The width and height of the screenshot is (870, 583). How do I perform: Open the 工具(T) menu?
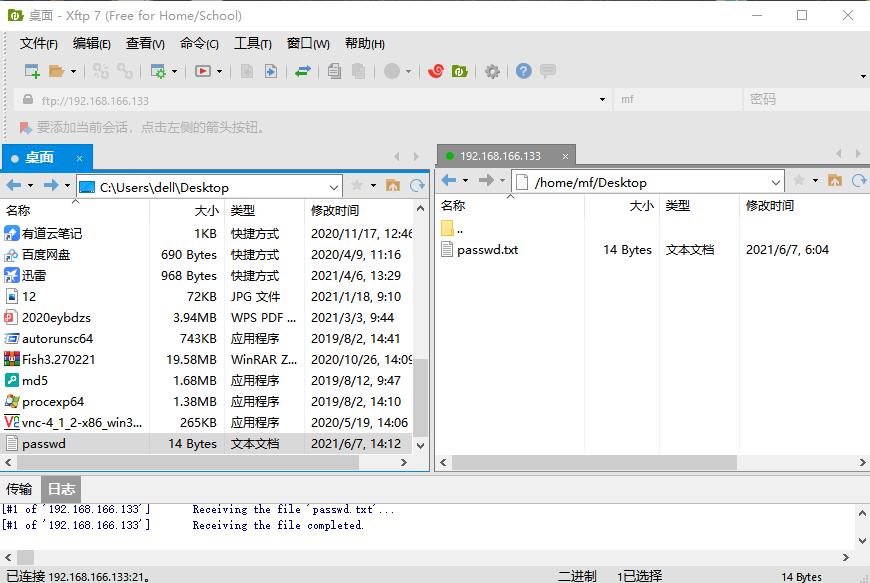[x=252, y=43]
